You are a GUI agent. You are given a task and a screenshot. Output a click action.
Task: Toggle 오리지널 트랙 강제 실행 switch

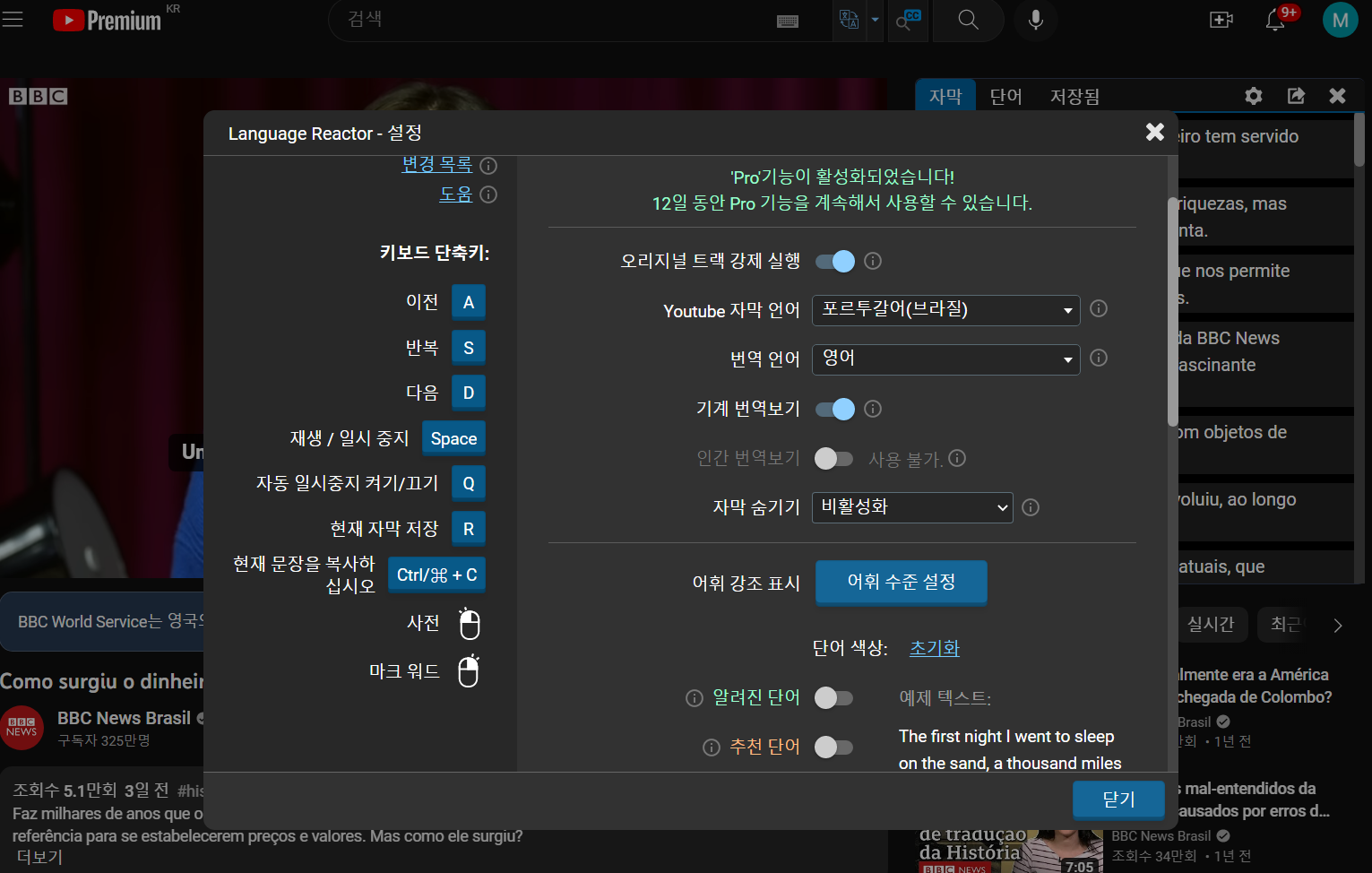pos(834,261)
